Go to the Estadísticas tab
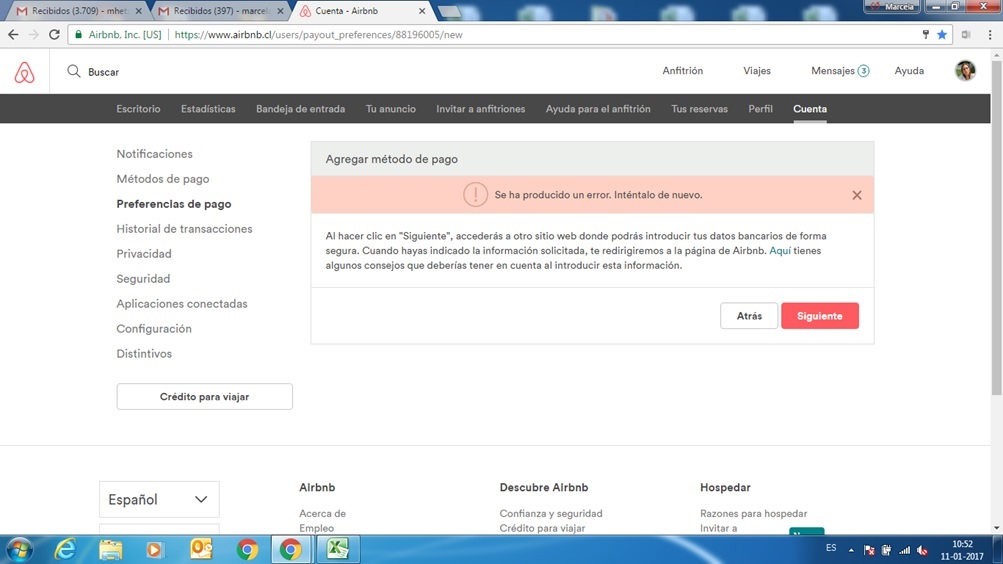 (x=208, y=109)
